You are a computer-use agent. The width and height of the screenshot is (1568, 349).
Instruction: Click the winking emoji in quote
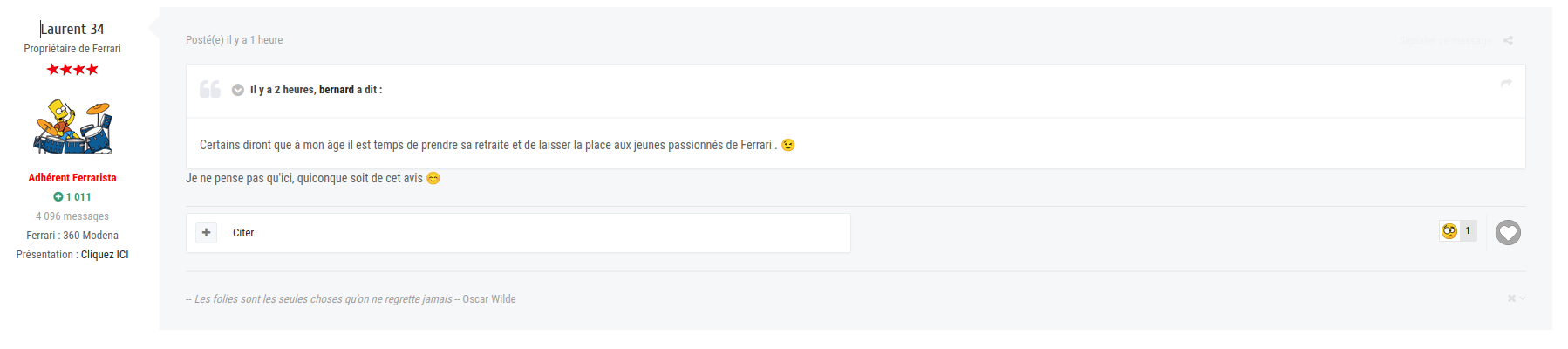(x=788, y=145)
